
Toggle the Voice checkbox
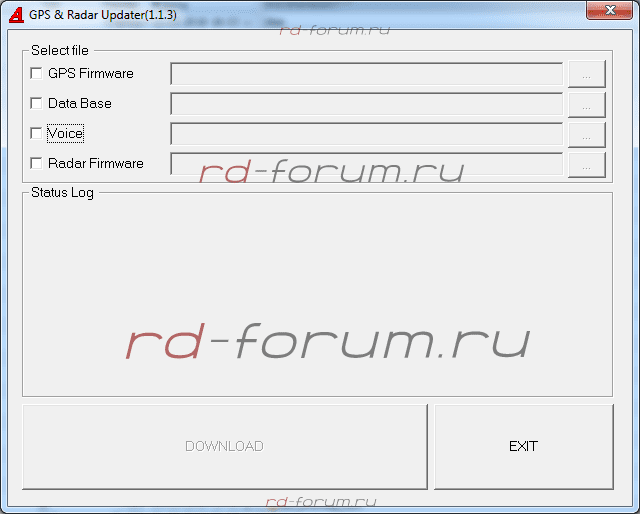click(x=37, y=133)
